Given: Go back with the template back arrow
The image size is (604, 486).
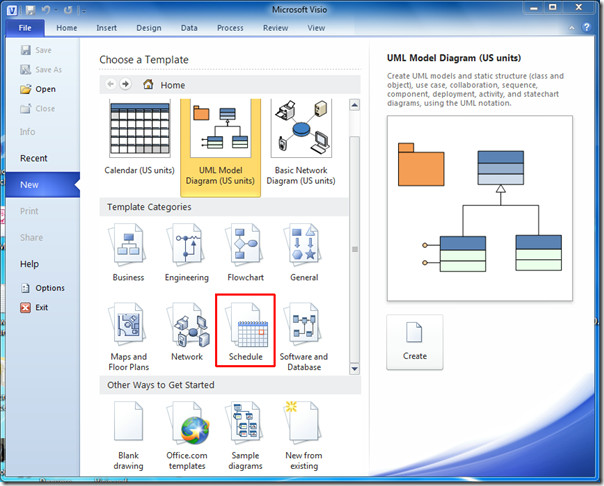Looking at the screenshot, I should (111, 84).
